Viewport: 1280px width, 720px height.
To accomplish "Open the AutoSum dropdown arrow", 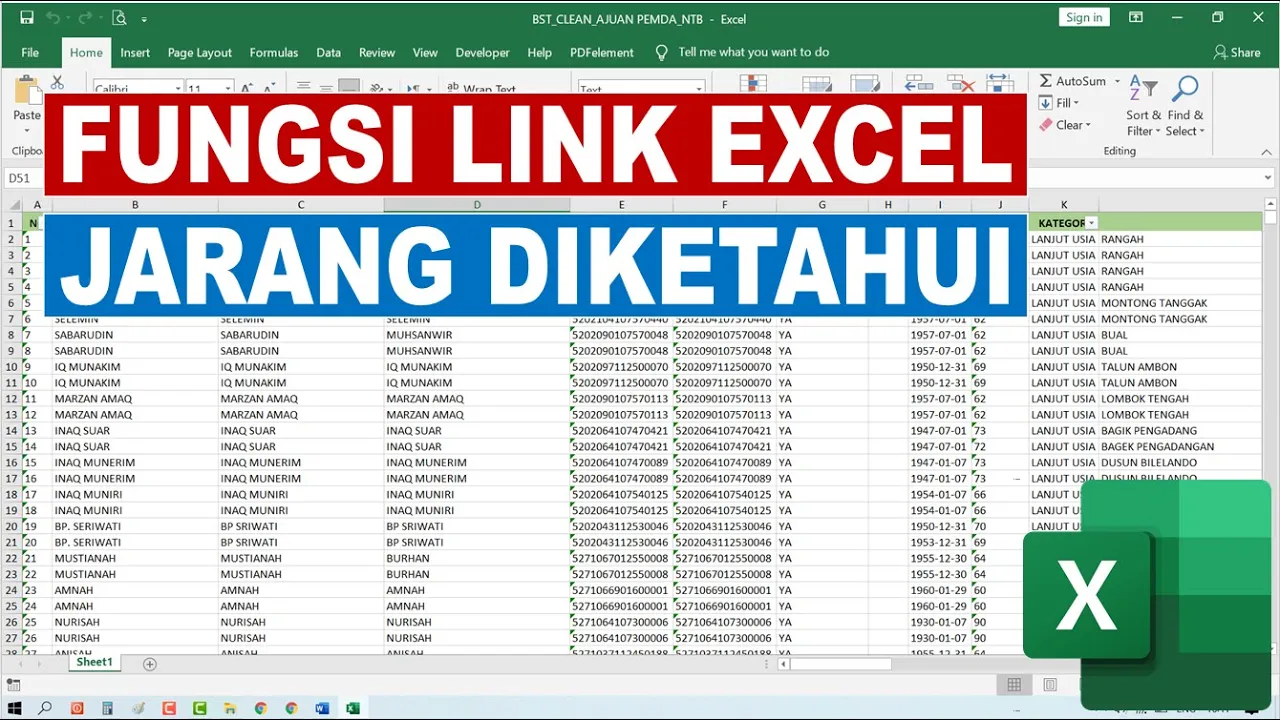I will [1116, 81].
